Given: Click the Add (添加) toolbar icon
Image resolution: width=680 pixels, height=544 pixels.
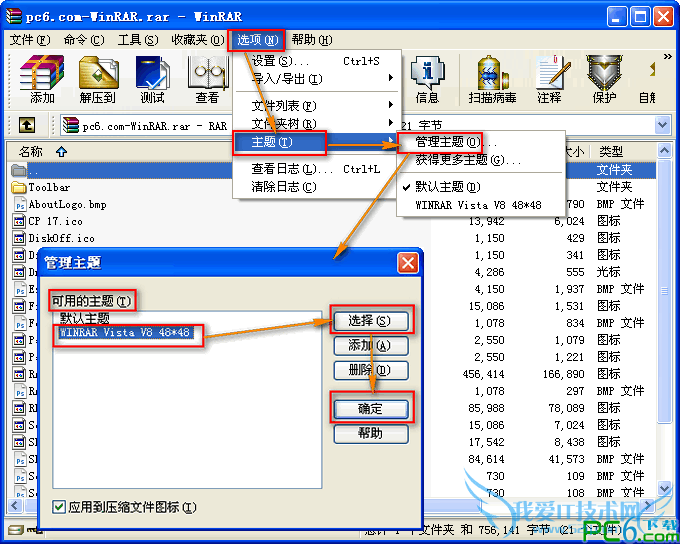Looking at the screenshot, I should 42,79.
